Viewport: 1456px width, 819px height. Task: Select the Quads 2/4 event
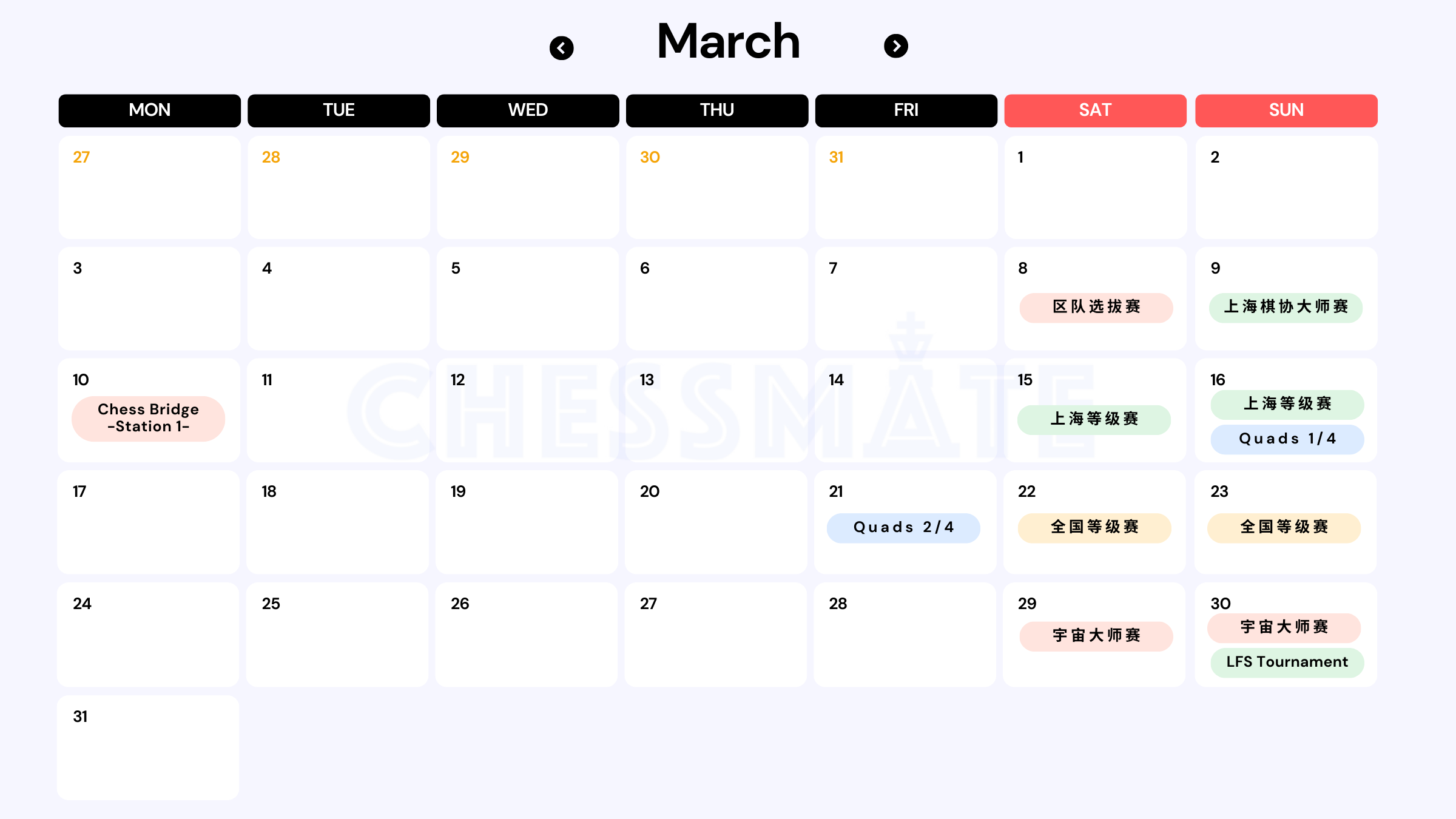point(903,528)
